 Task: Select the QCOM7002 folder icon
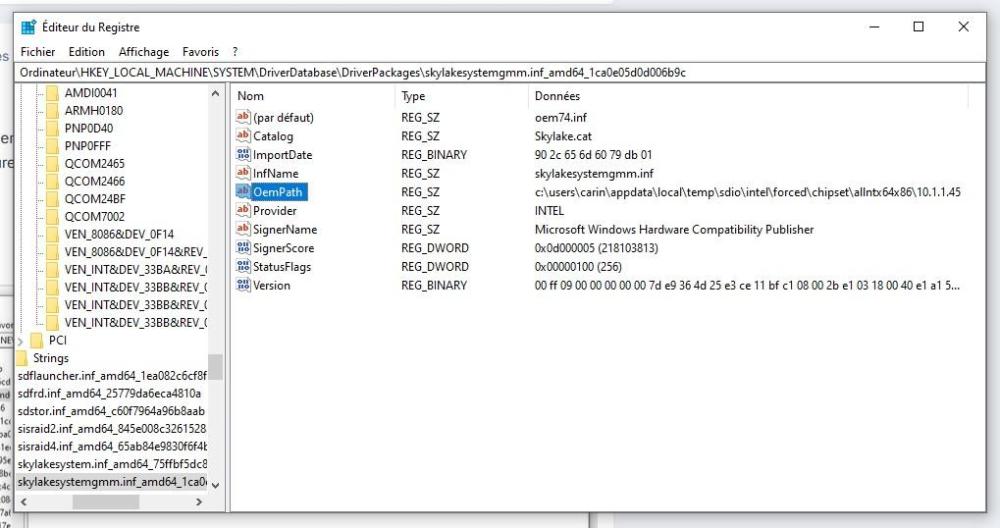52,217
